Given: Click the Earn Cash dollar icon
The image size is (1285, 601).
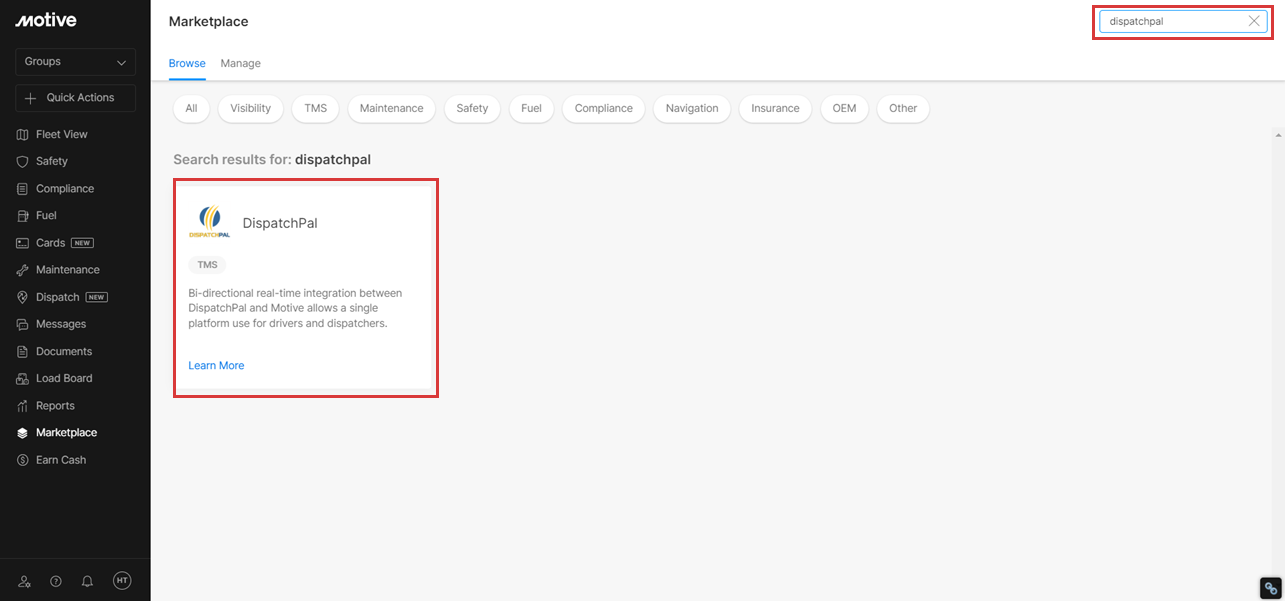Looking at the screenshot, I should coord(23,460).
